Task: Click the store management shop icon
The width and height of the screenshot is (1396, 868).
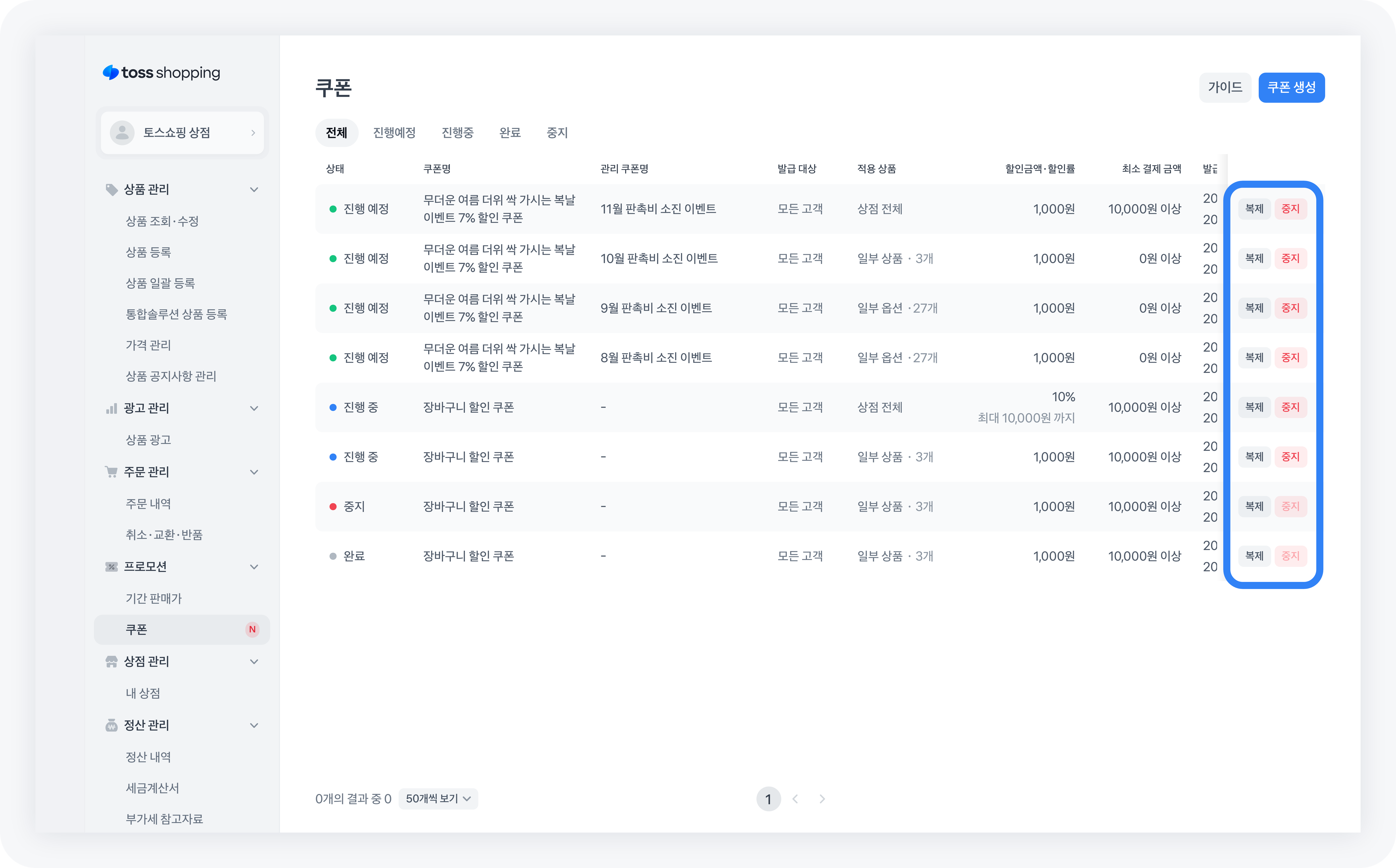Action: click(x=111, y=661)
